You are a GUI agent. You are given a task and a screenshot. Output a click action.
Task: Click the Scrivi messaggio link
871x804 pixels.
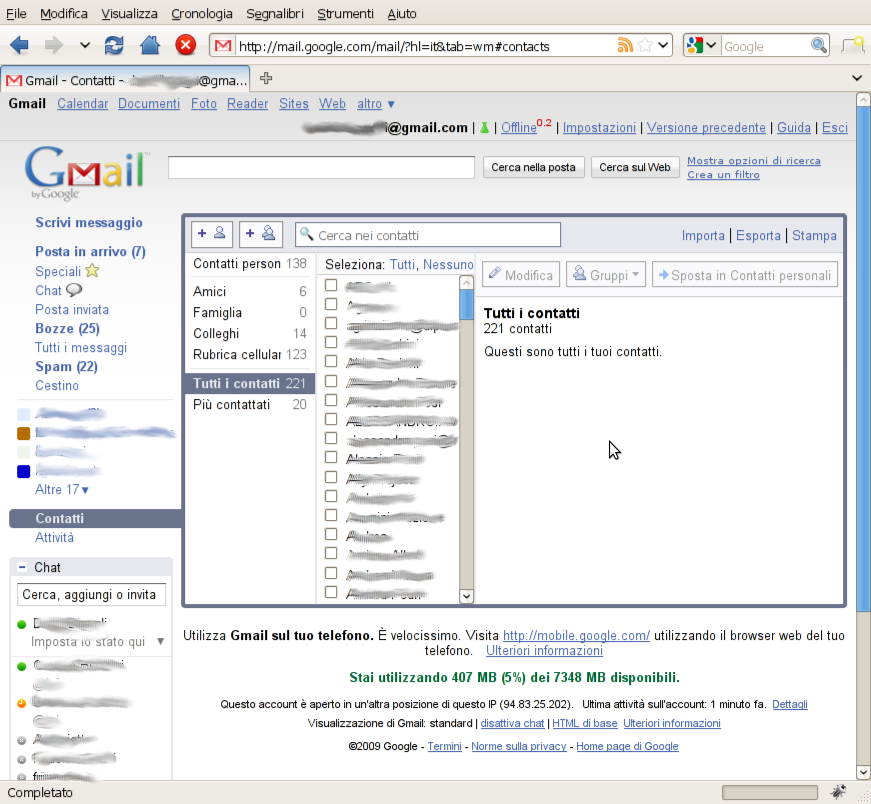click(89, 223)
